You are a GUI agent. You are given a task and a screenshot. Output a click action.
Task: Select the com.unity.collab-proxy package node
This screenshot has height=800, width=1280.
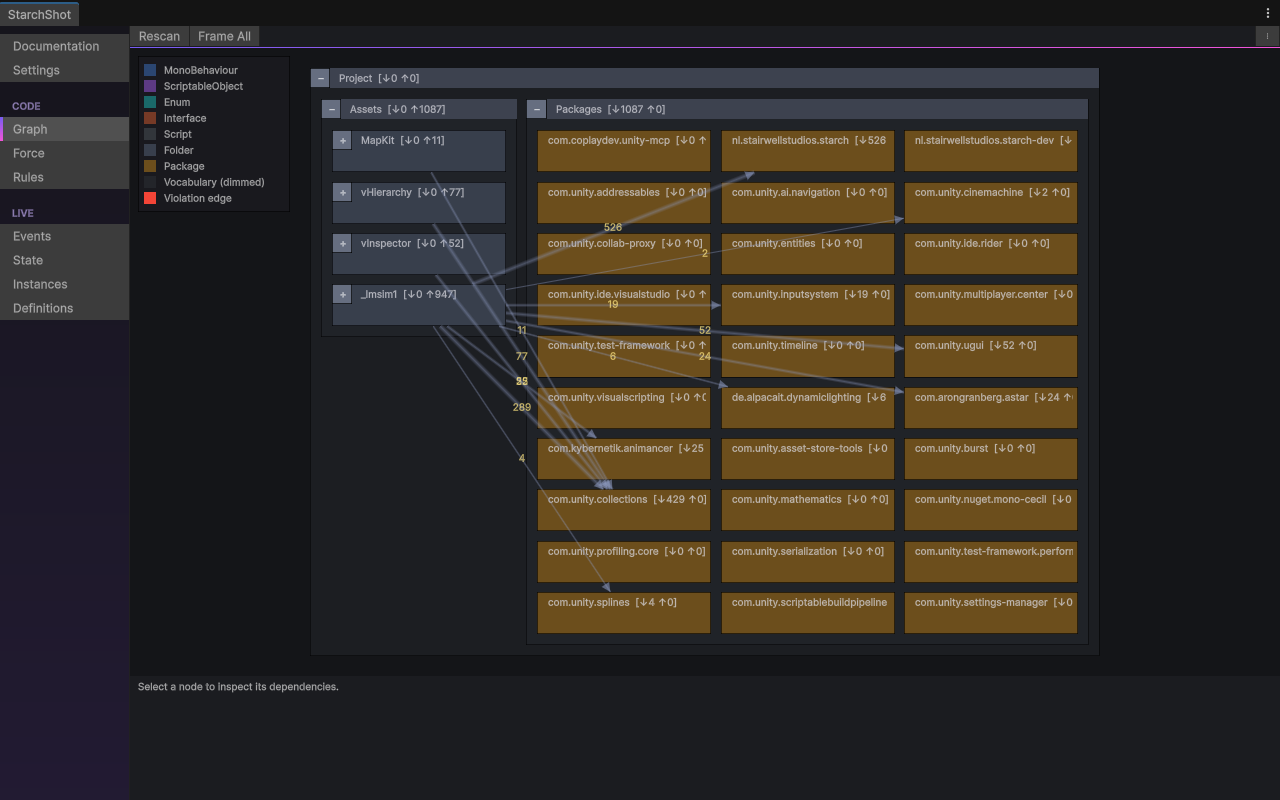624,254
